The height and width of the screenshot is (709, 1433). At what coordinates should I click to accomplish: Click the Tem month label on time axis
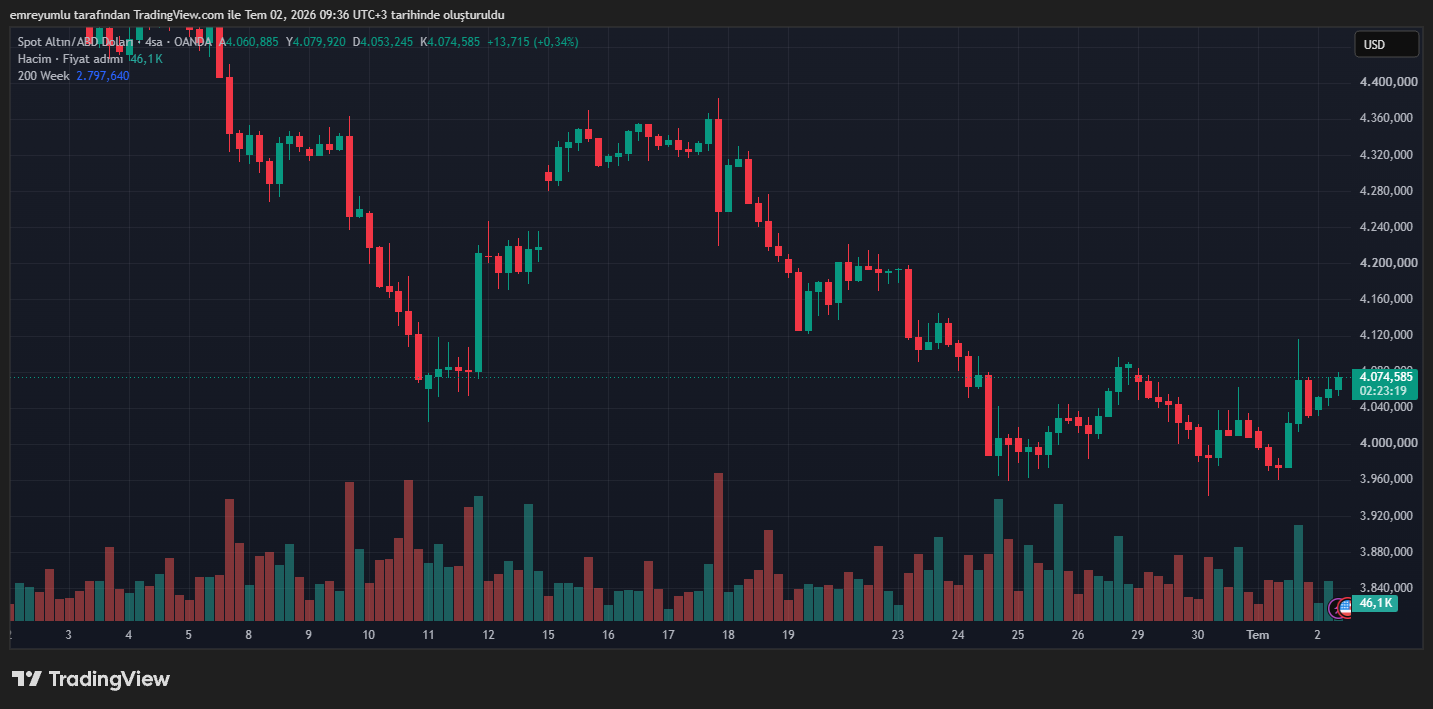point(1257,635)
